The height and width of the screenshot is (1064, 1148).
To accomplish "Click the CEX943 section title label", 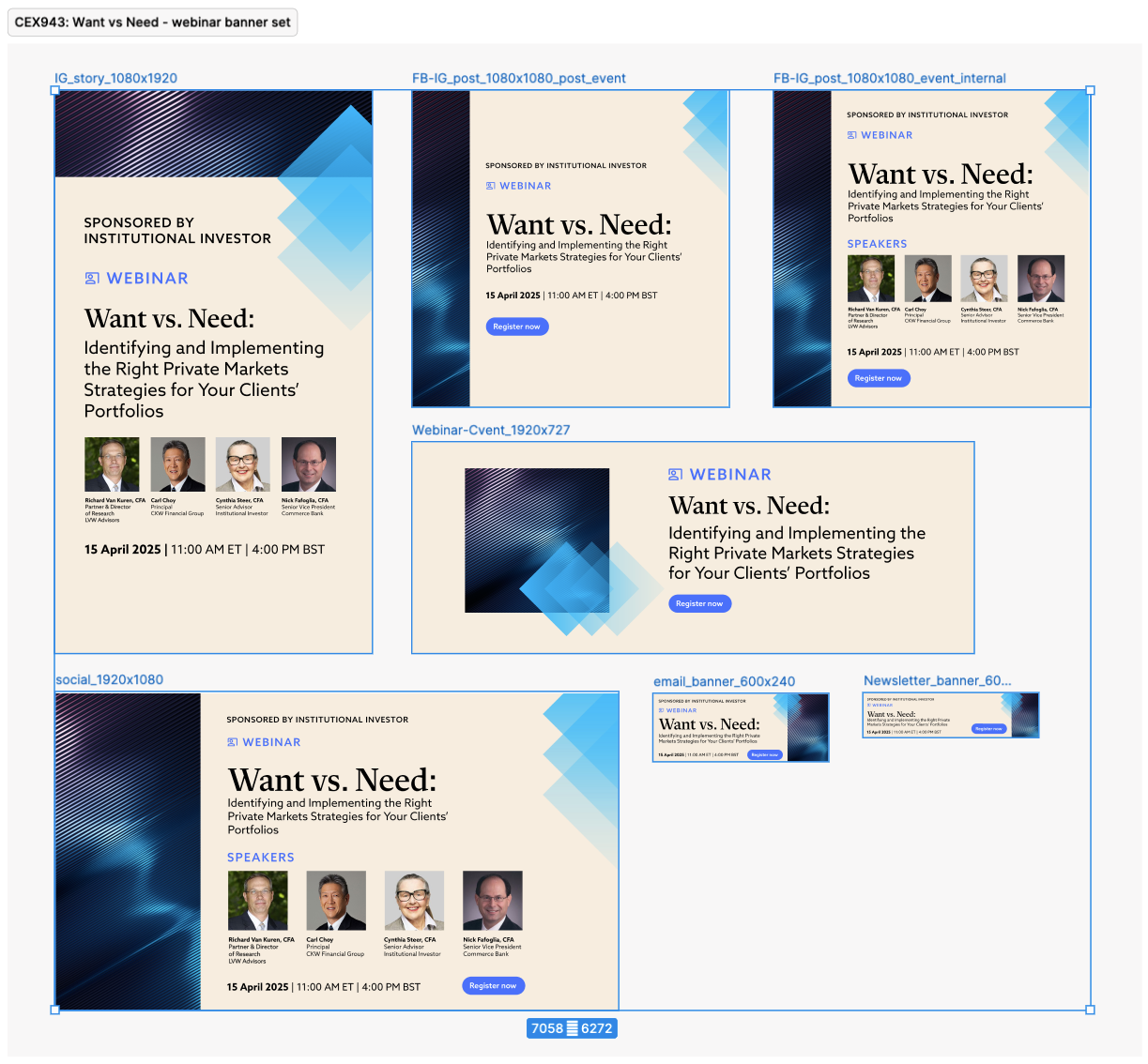I will point(153,23).
